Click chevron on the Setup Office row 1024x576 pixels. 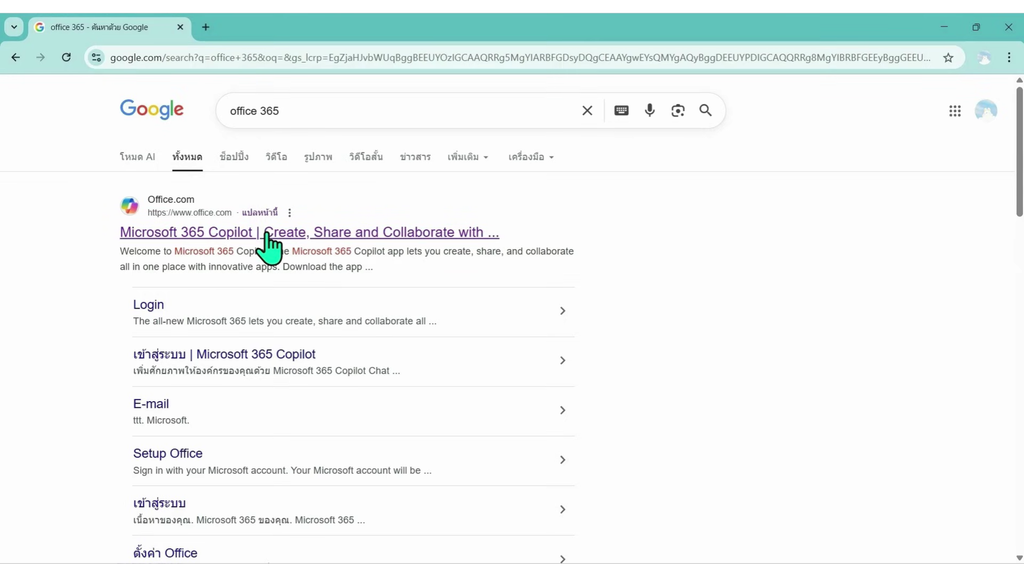coord(562,460)
